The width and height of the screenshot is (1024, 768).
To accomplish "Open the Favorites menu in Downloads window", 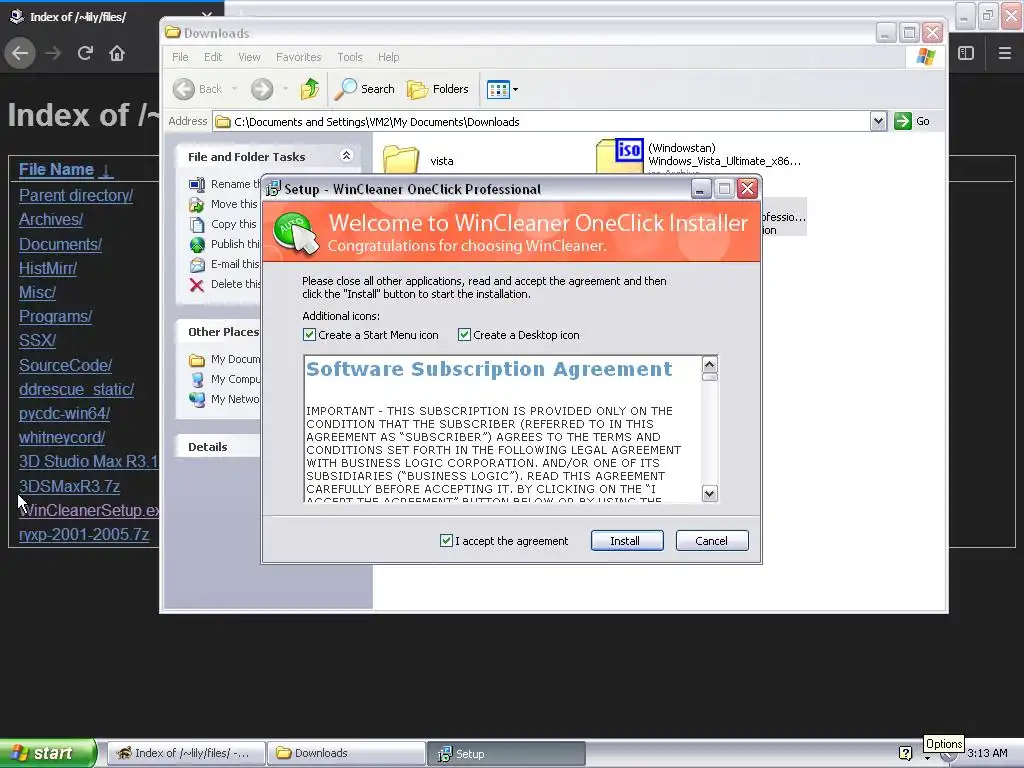I will [298, 57].
